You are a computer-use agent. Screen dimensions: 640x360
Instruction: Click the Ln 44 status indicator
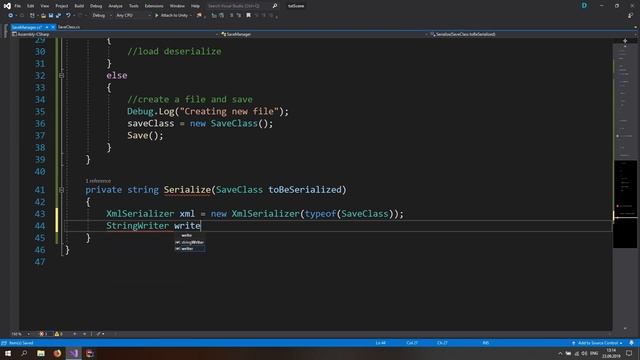380,343
